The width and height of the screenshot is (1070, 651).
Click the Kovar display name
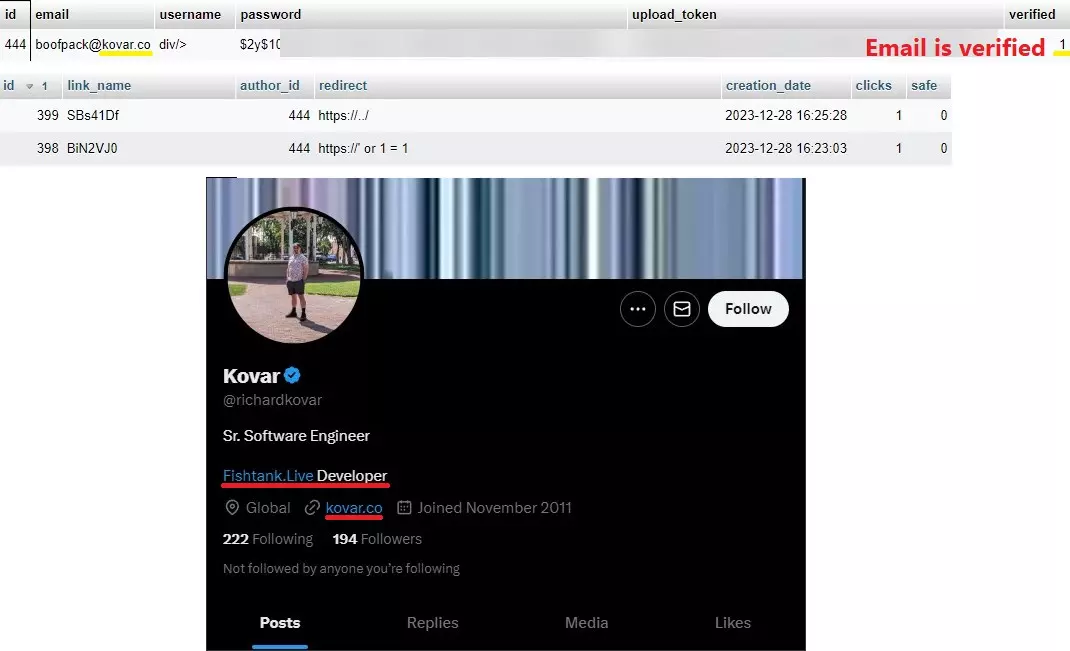coord(251,376)
